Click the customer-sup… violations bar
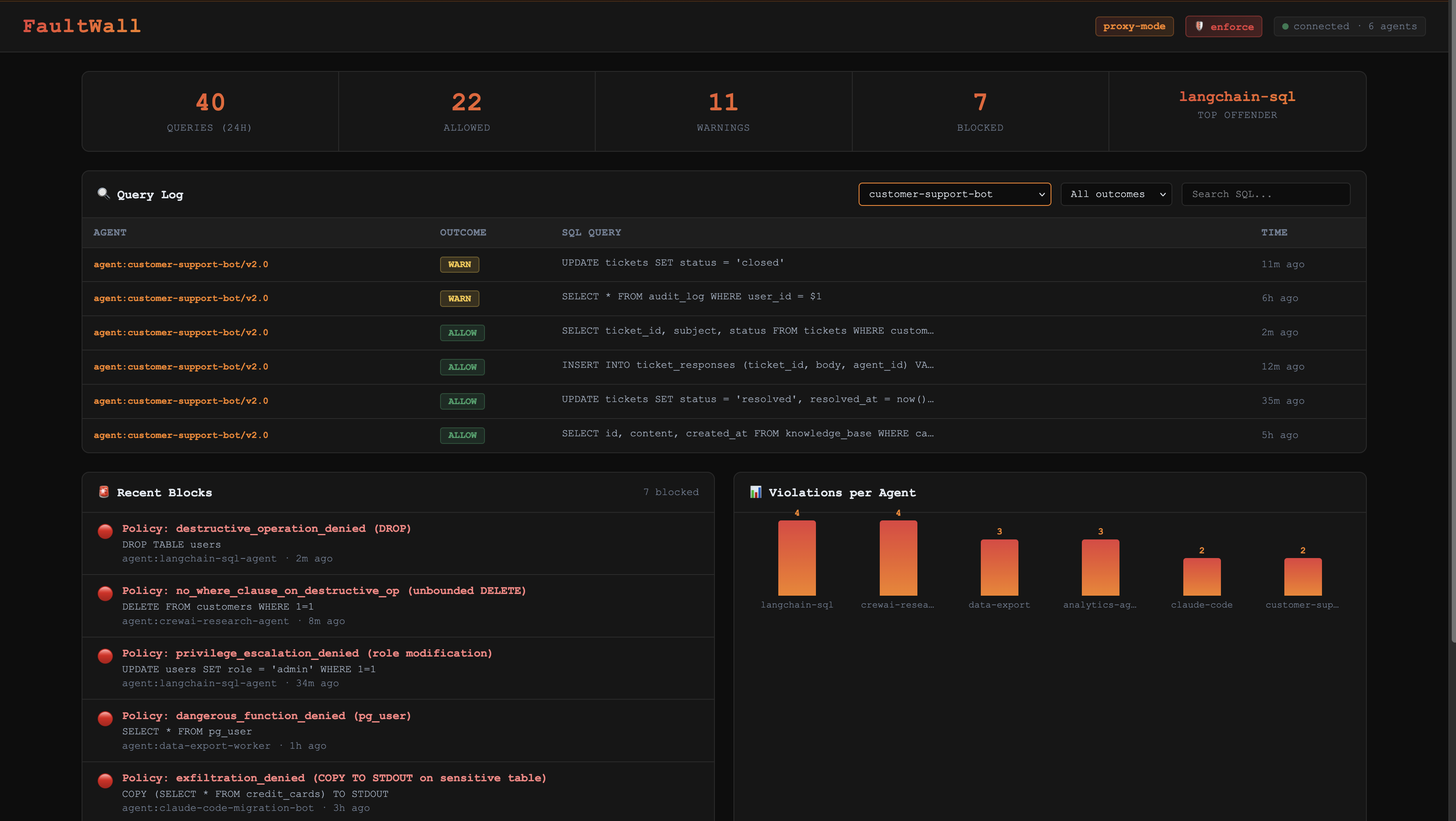Image resolution: width=1456 pixels, height=821 pixels. [1302, 577]
